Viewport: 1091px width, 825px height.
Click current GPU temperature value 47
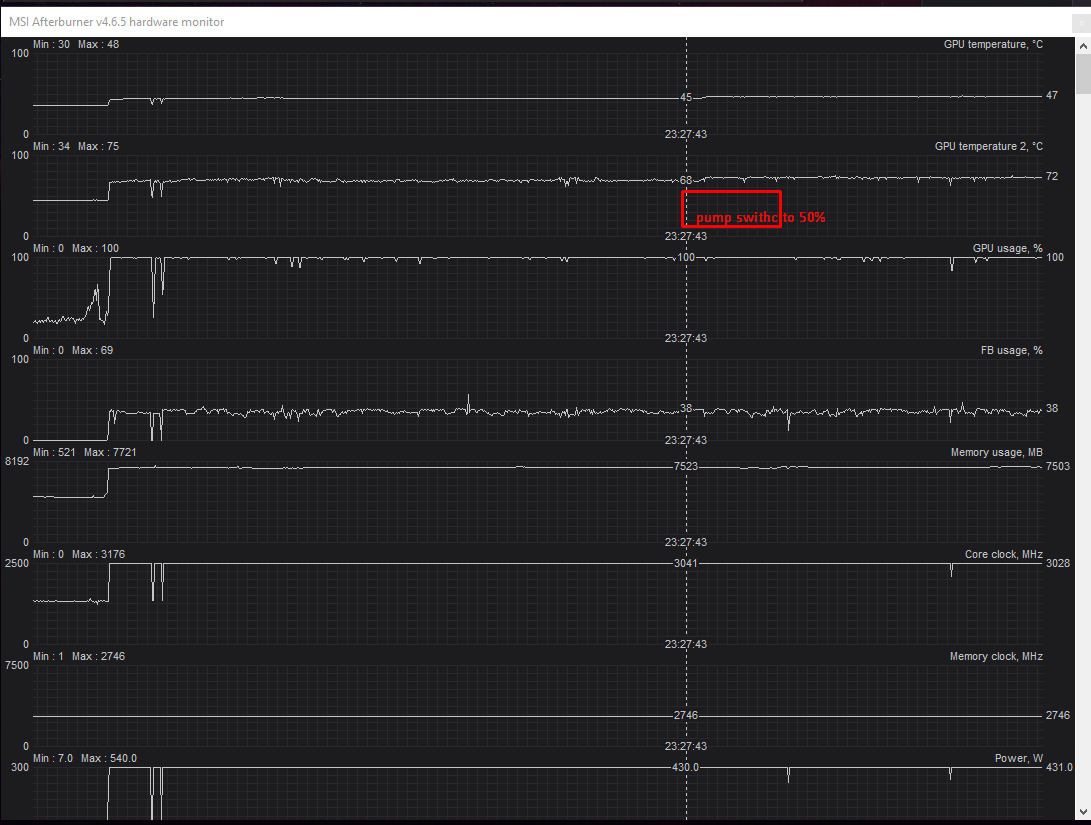tap(1051, 96)
